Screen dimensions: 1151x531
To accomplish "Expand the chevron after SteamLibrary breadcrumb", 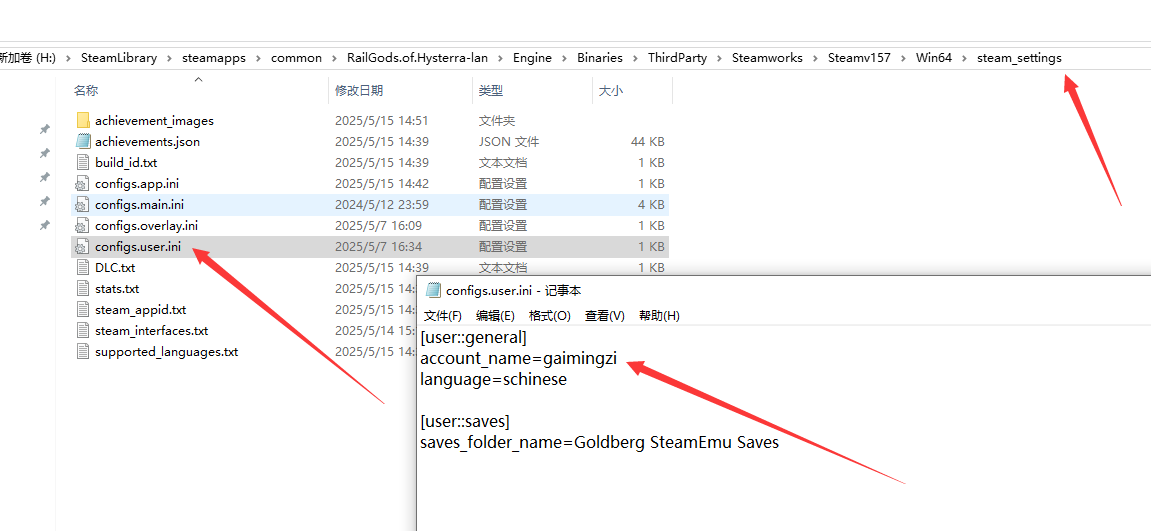I will (170, 58).
